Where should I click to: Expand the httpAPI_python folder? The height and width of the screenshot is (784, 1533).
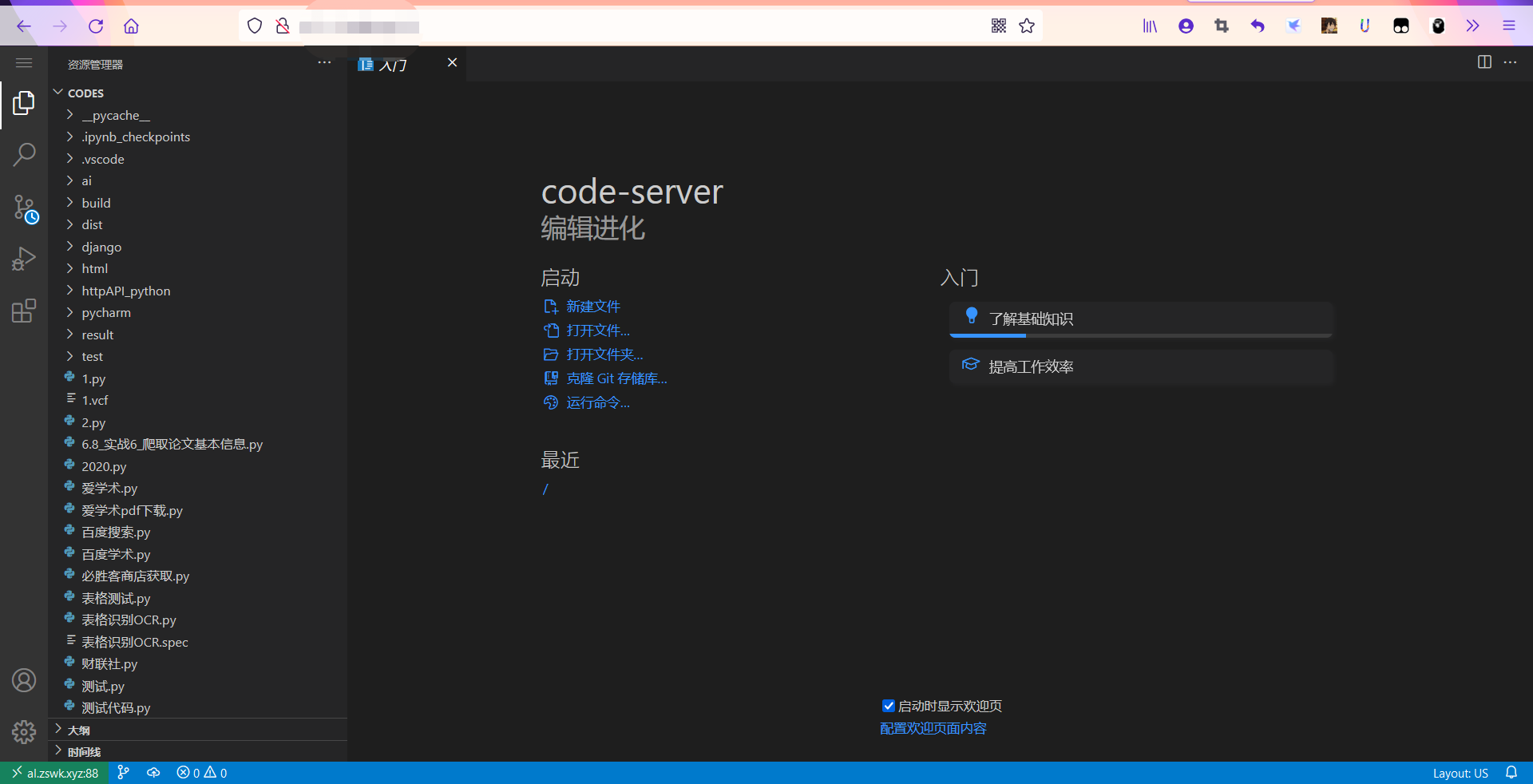pos(197,291)
